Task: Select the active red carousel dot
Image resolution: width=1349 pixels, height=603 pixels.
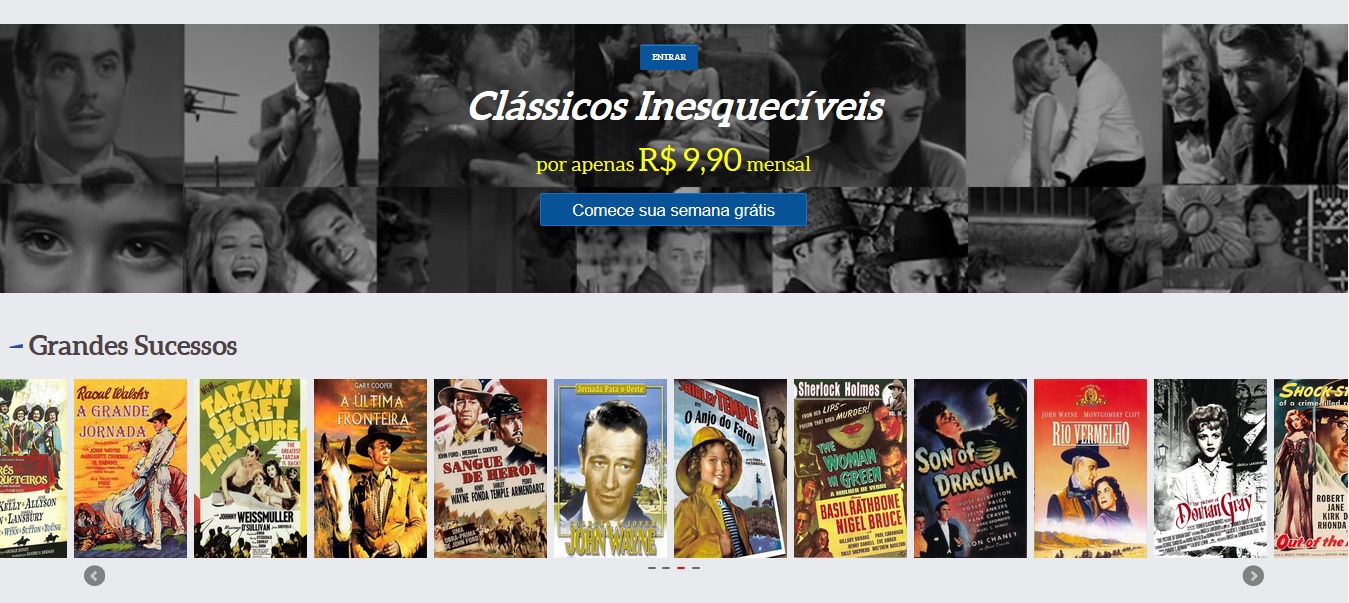Action: click(681, 568)
